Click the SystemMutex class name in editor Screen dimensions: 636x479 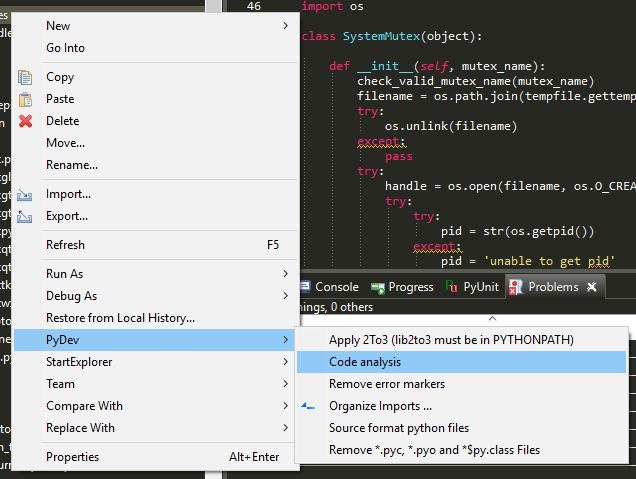(381, 36)
